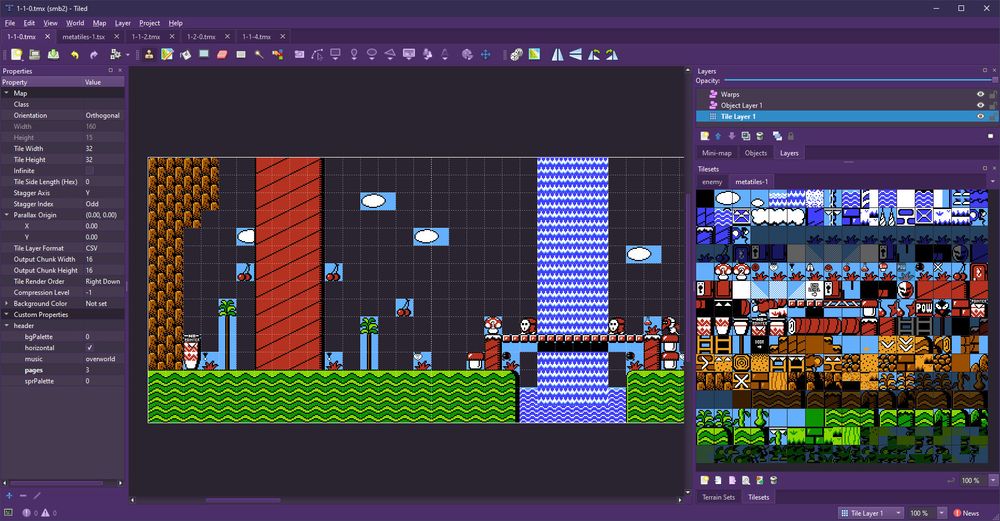Switch to the Terrain Sets tab
This screenshot has width=1000, height=521.
tap(718, 497)
